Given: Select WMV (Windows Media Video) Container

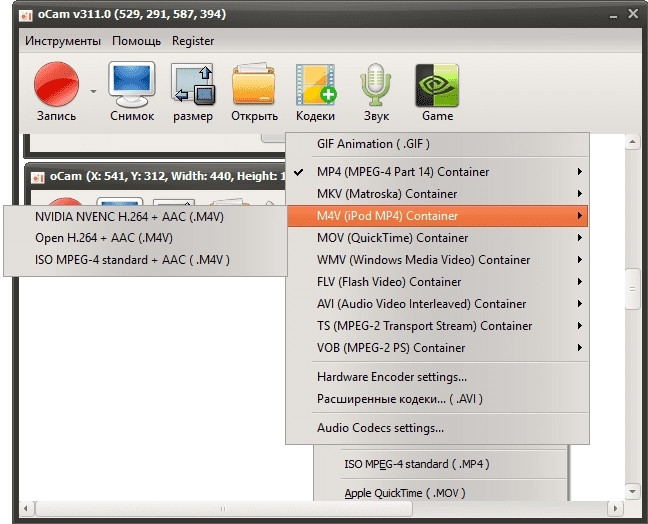Looking at the screenshot, I should click(x=437, y=260).
